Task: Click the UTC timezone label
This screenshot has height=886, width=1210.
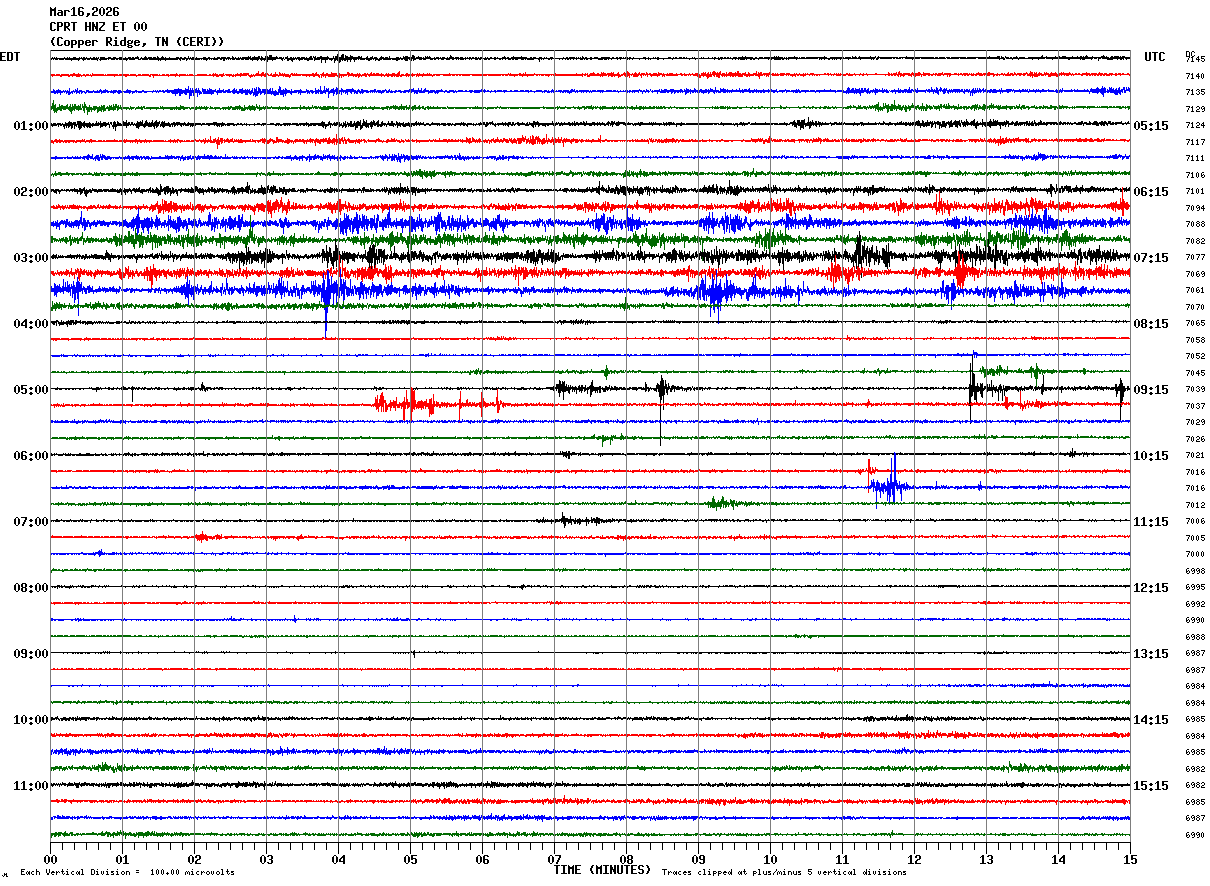Action: [x=1155, y=57]
